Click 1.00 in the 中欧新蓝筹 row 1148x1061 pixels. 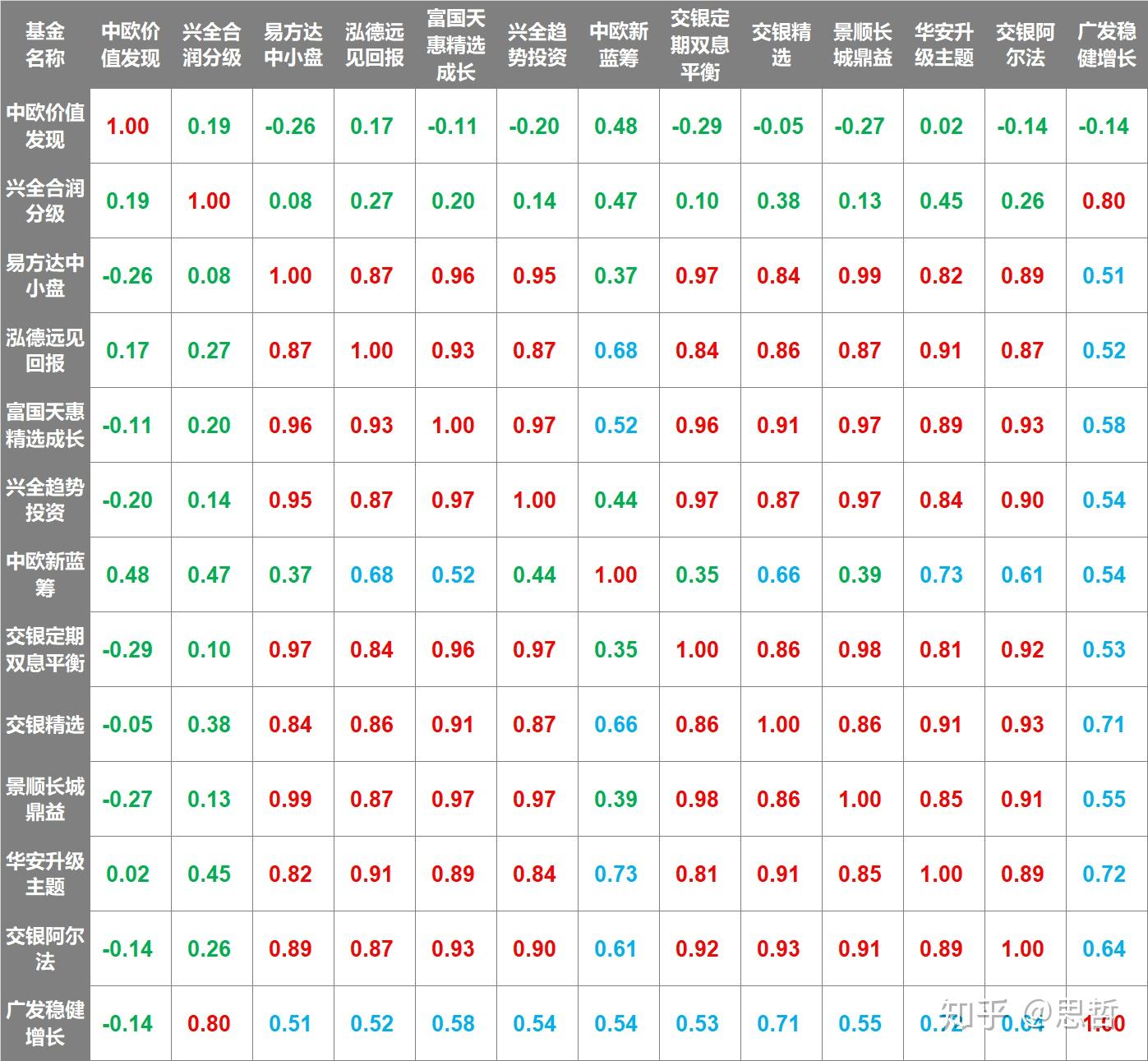pyautogui.click(x=615, y=575)
